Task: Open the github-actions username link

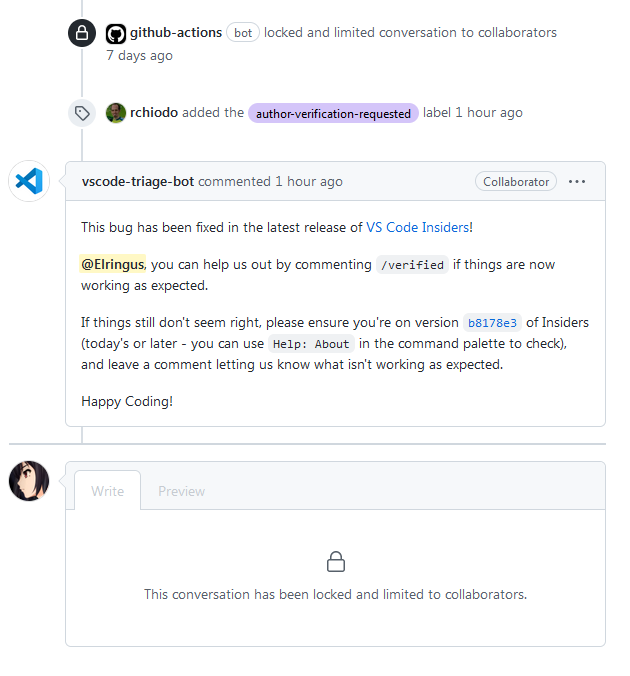Action: coord(176,33)
